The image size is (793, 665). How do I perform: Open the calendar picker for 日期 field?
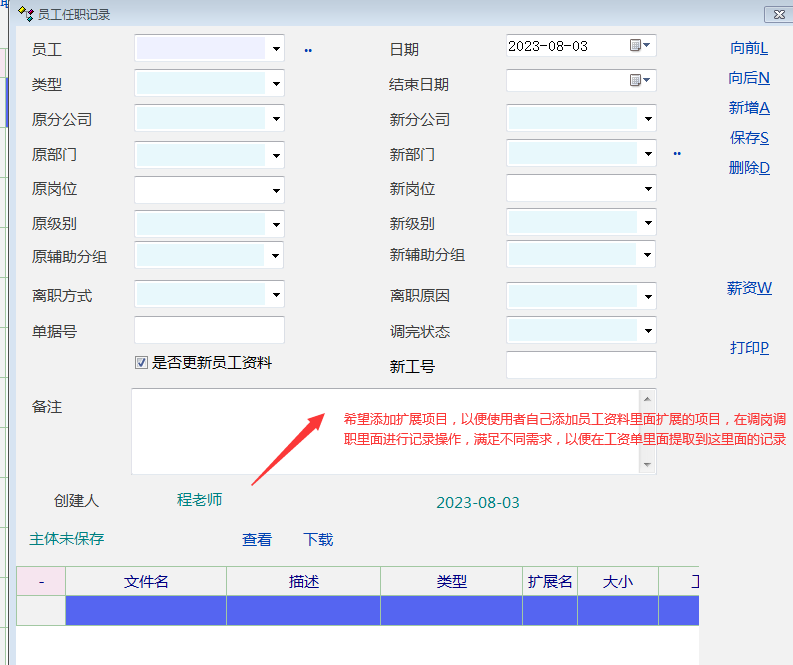pyautogui.click(x=640, y=46)
